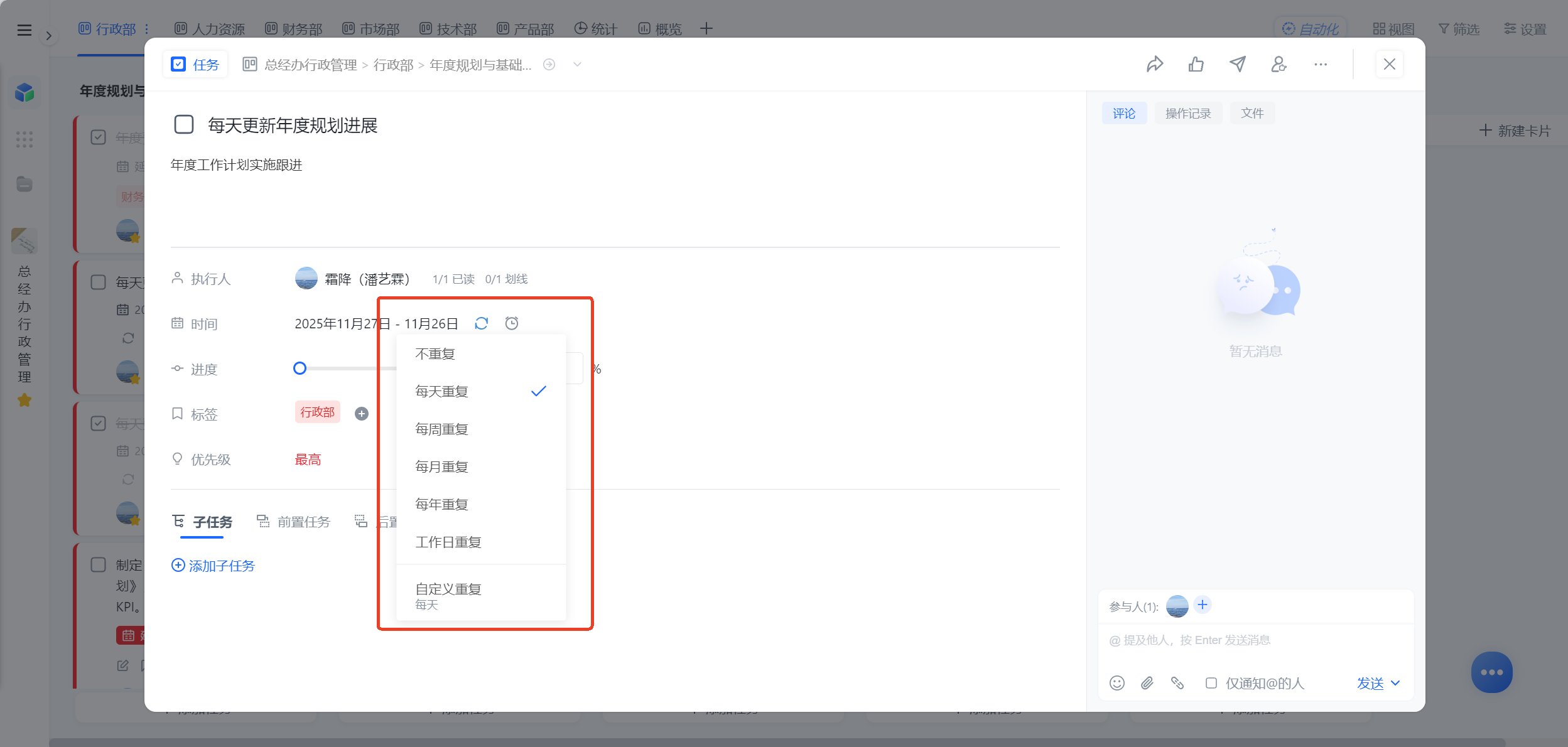Toggle checkbox on the 制定 card in background
Image resolution: width=1568 pixels, height=747 pixels.
(x=99, y=564)
